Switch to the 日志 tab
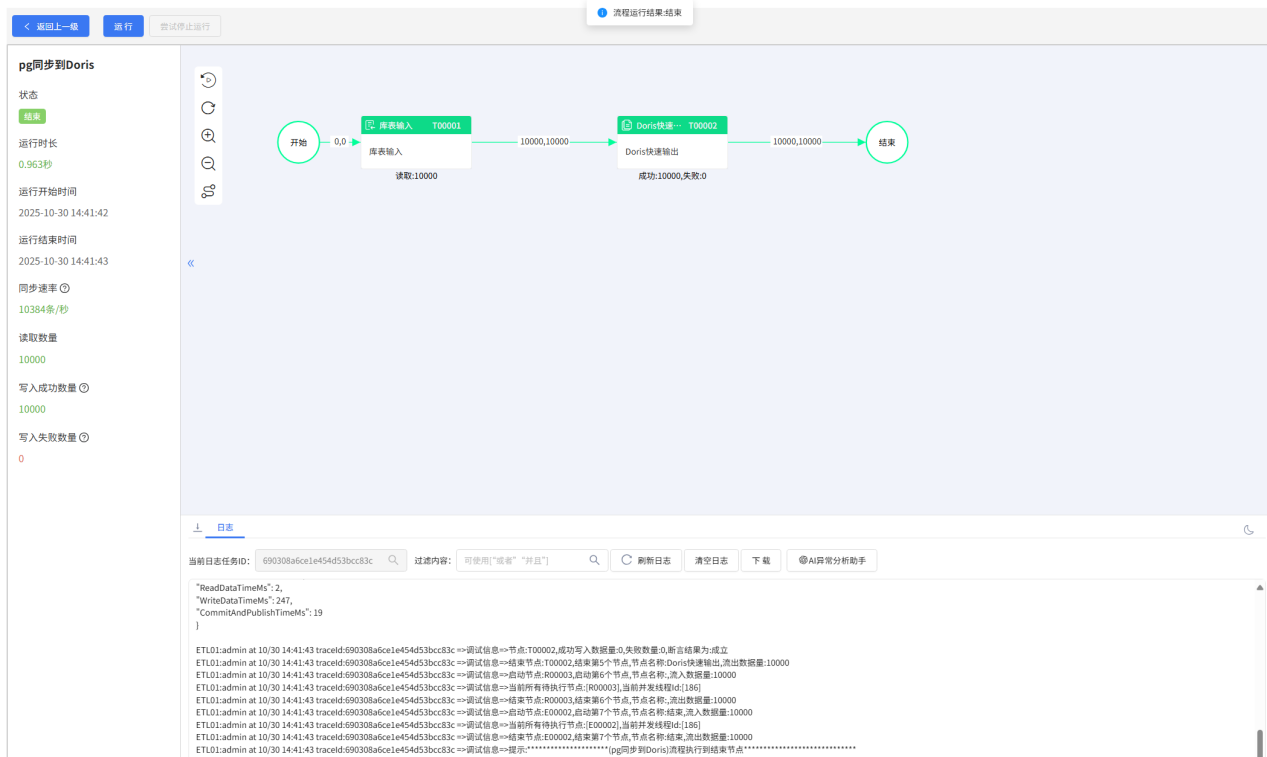 225,528
